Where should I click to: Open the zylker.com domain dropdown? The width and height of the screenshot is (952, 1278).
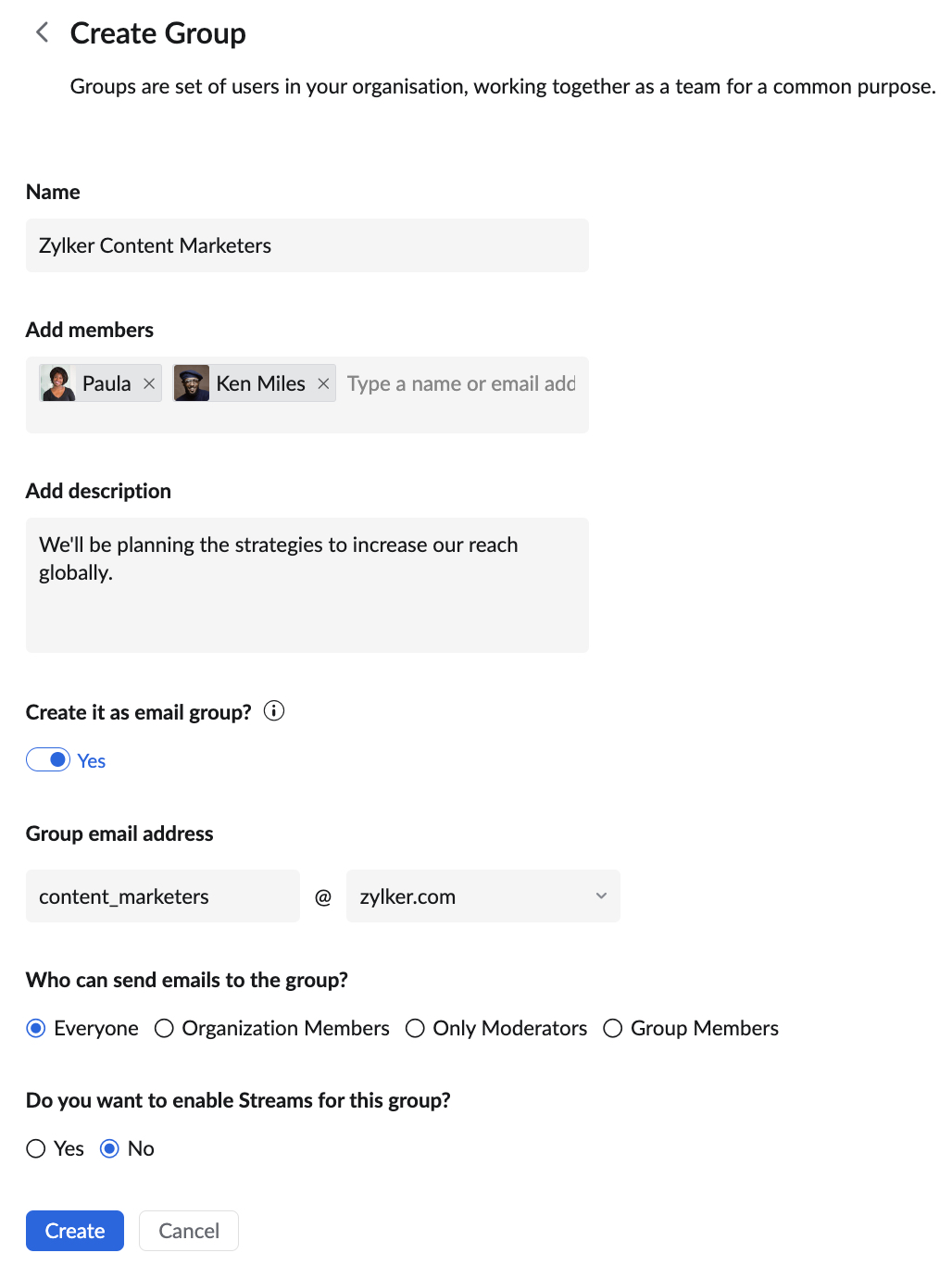tap(483, 896)
